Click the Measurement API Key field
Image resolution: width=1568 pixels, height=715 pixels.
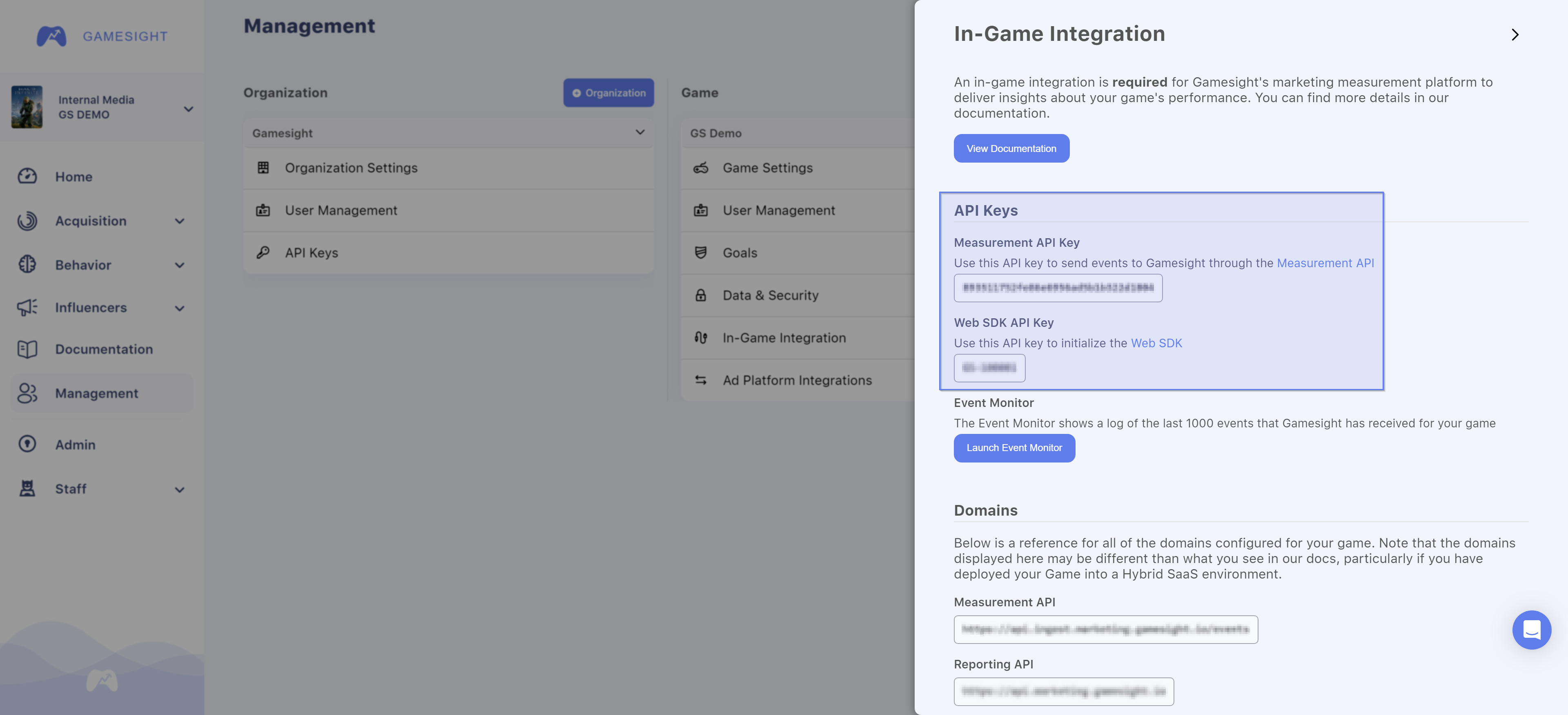coord(1058,288)
